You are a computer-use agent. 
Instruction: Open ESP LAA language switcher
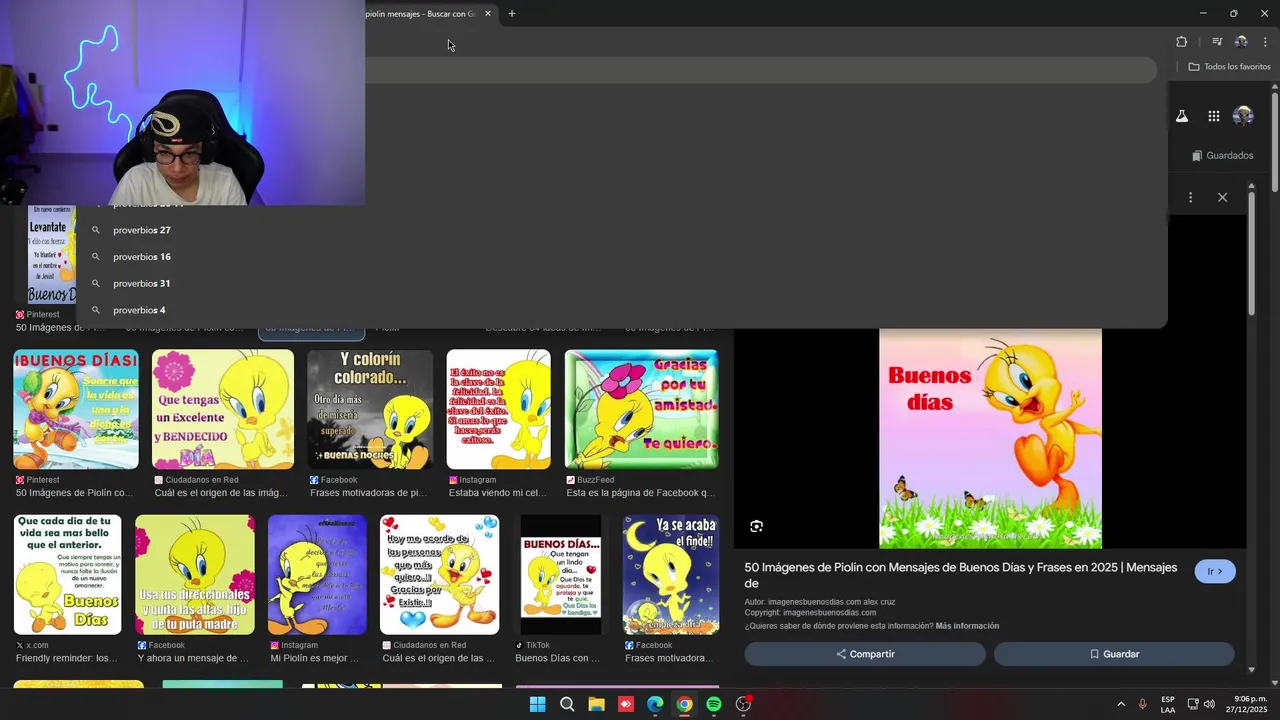[1168, 704]
